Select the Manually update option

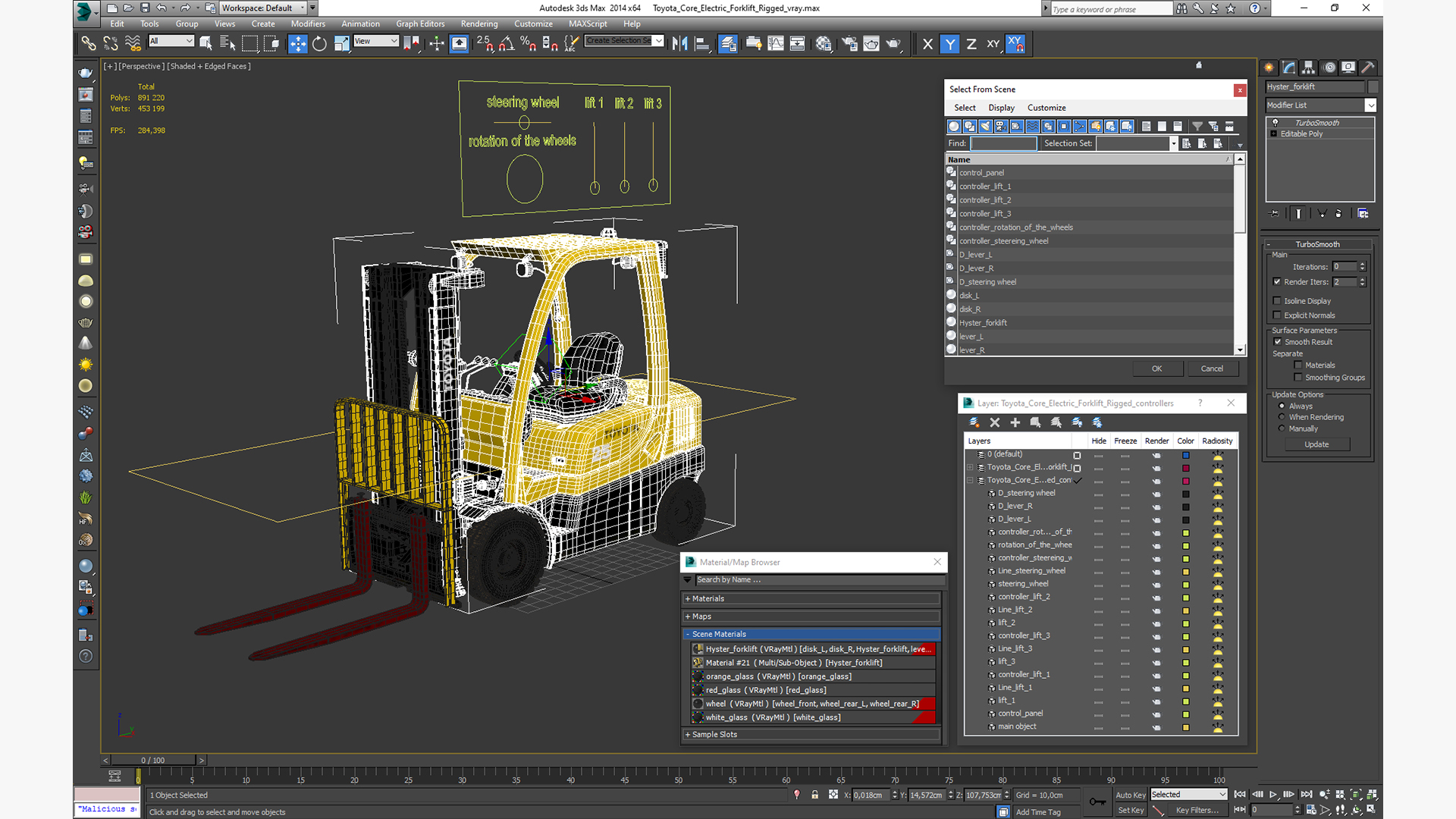coord(1282,428)
